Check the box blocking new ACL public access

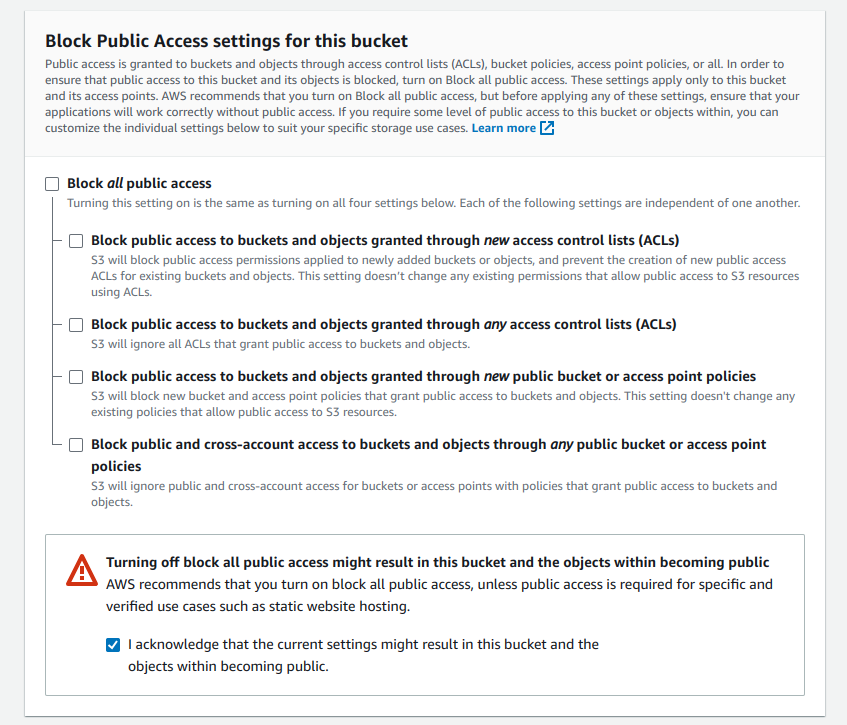[x=76, y=241]
